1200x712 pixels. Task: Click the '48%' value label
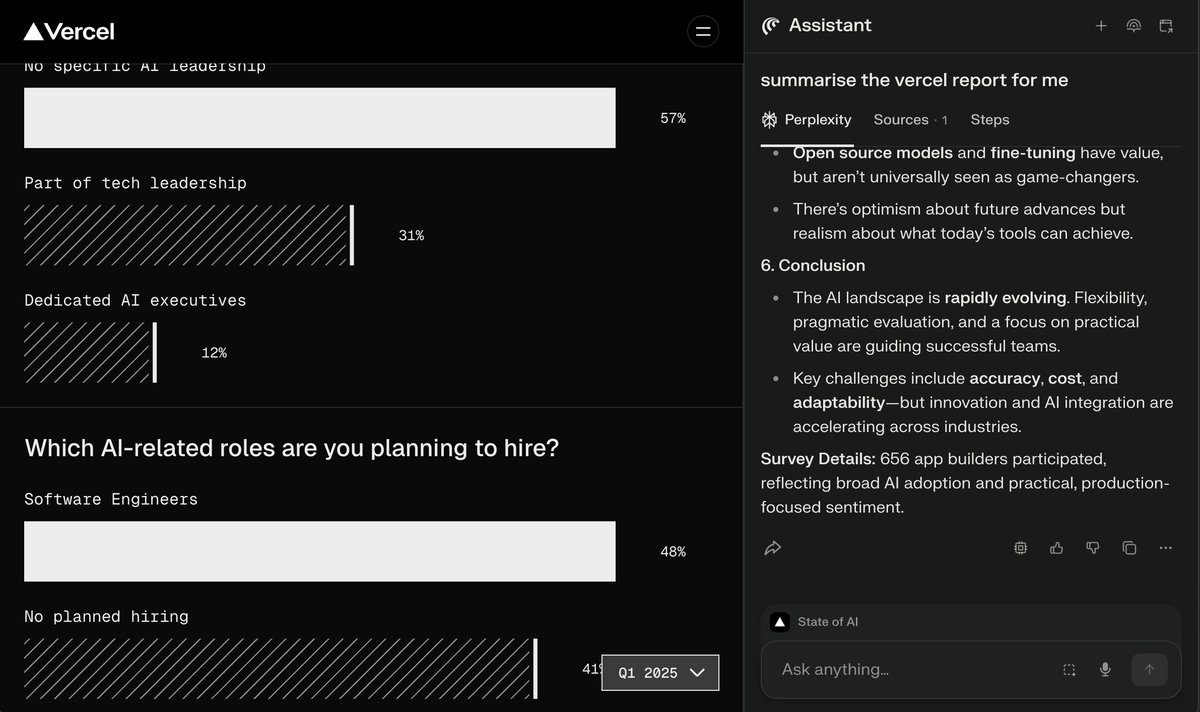[x=673, y=552]
